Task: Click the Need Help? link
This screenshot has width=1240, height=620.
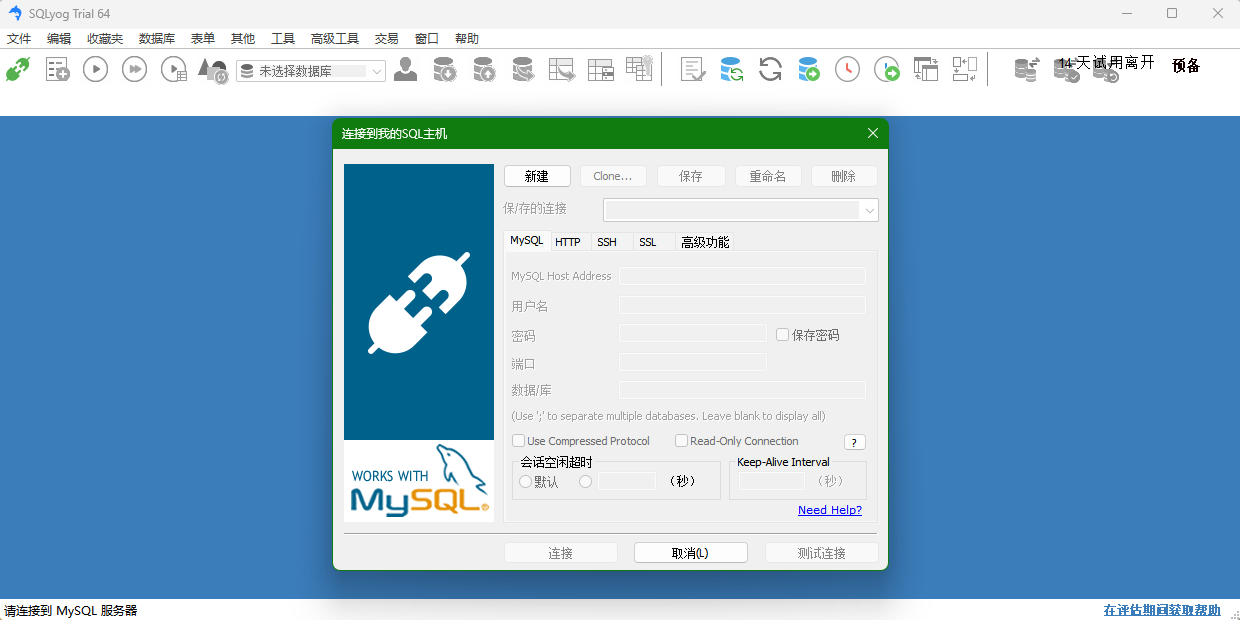Action: pyautogui.click(x=829, y=510)
